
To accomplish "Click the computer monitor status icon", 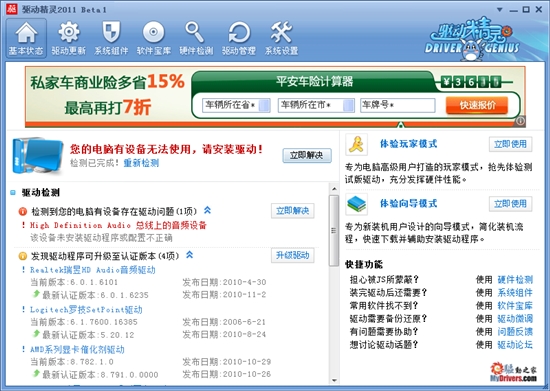I will [38, 156].
